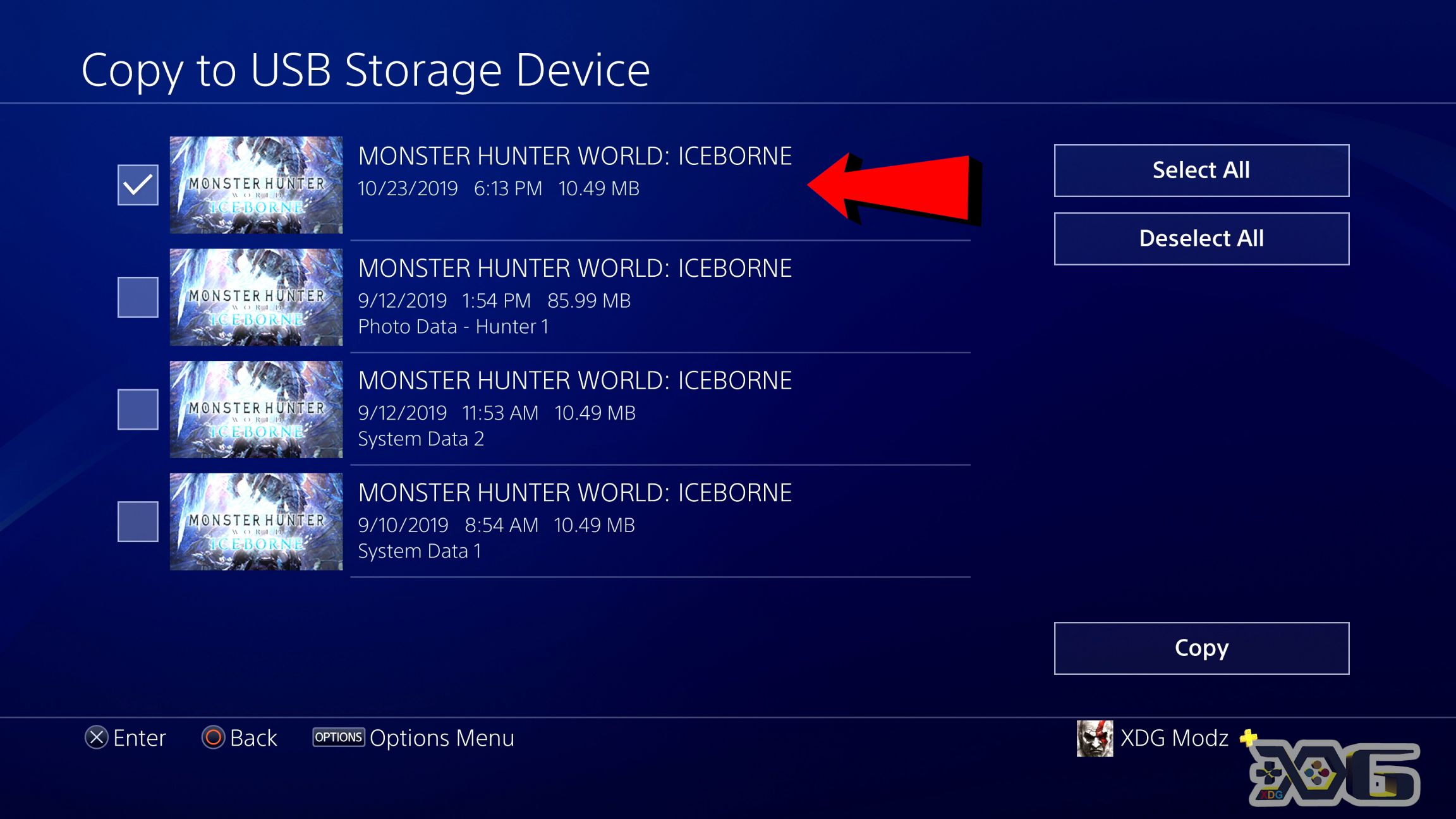Toggle checkbox for System Data 1 save
Screen dimensions: 1456x819
pyautogui.click(x=137, y=520)
